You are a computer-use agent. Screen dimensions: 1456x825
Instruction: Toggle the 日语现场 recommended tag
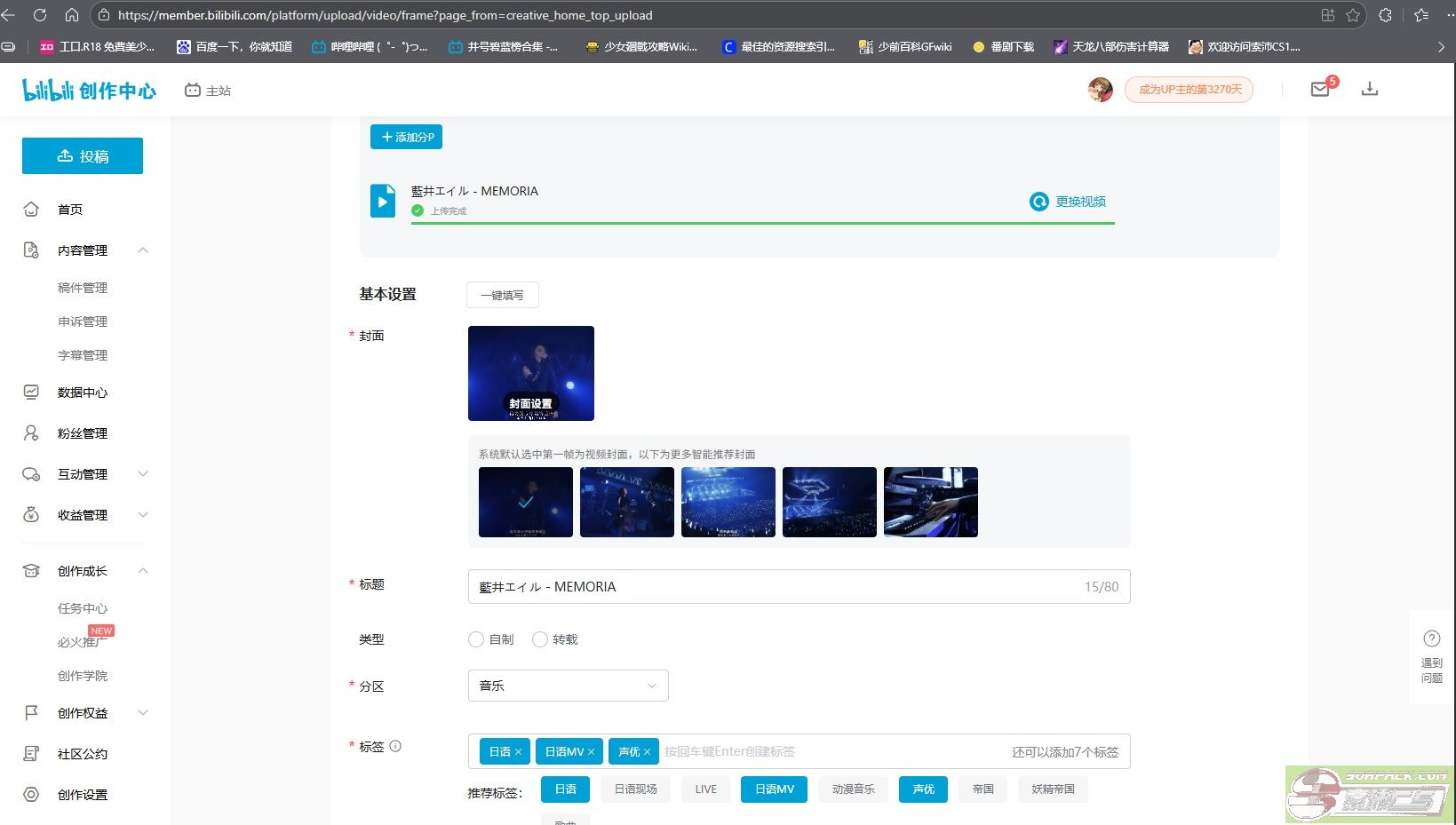tap(635, 789)
